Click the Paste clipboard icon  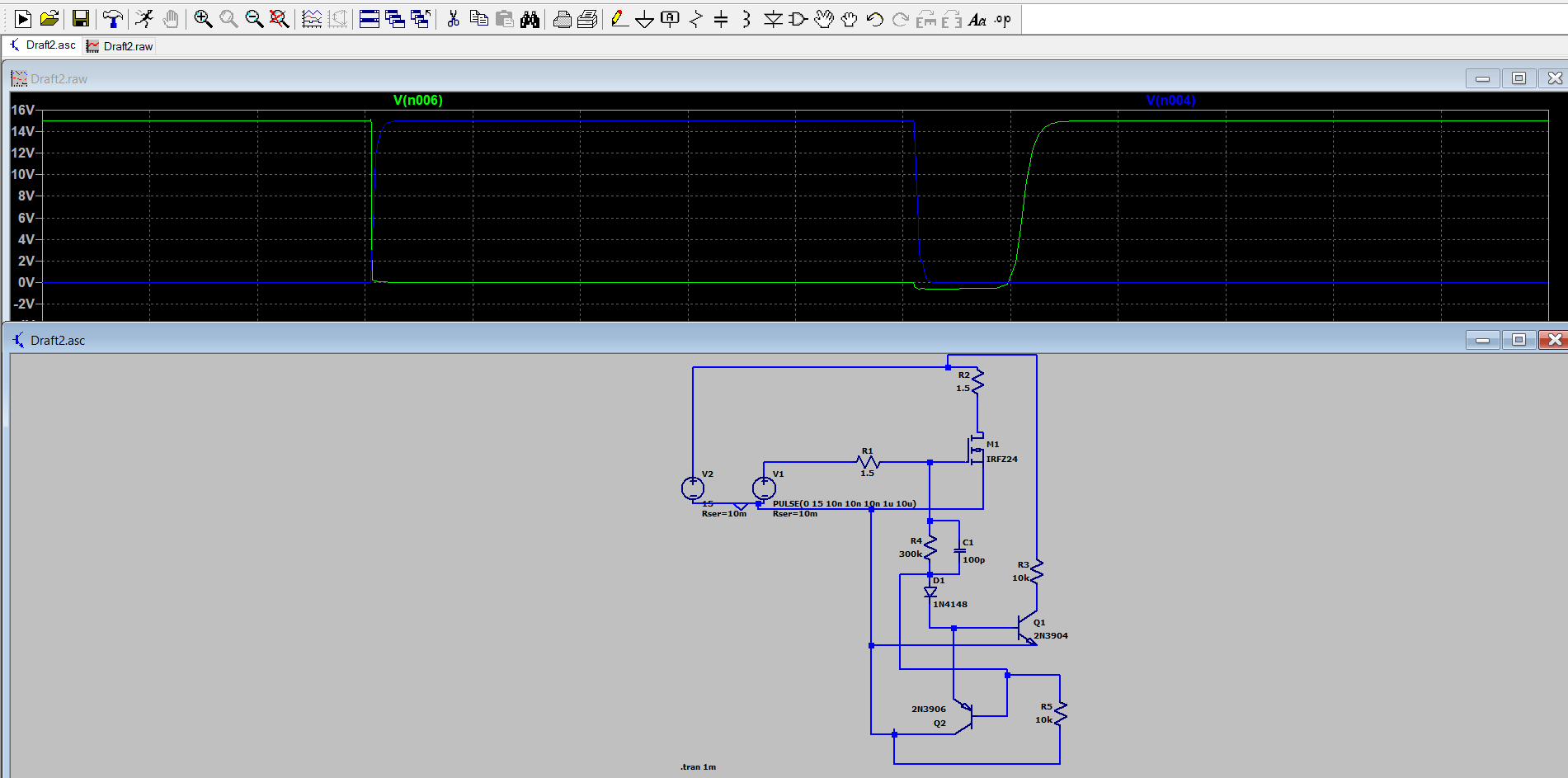point(504,19)
